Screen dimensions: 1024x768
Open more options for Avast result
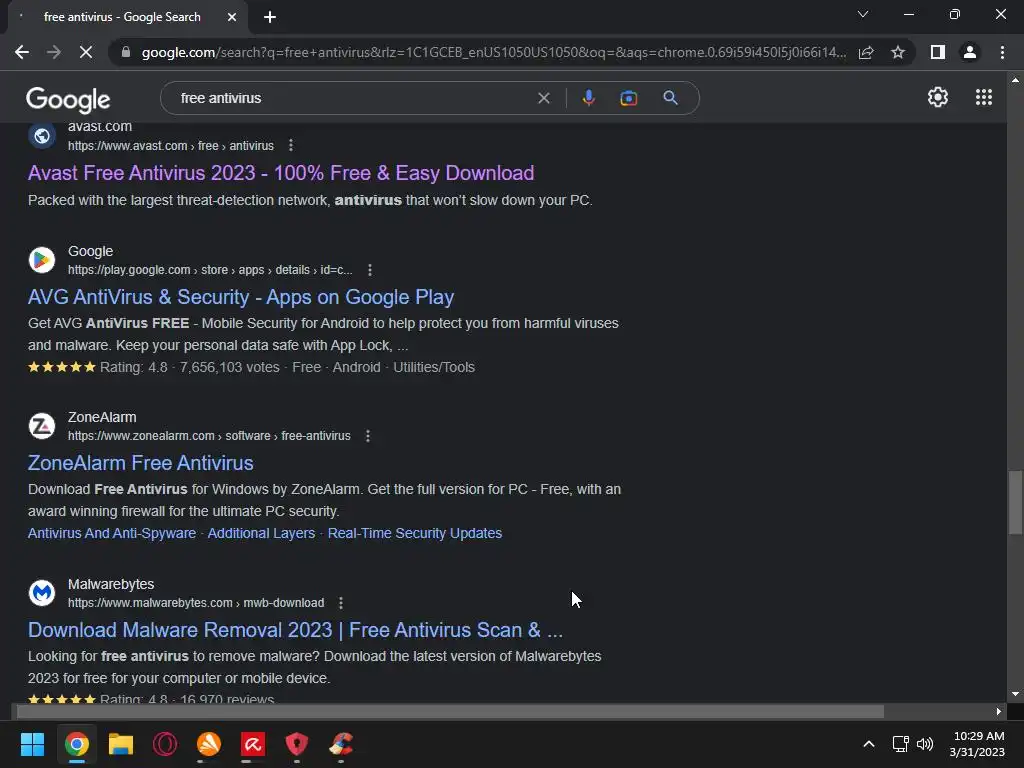click(291, 146)
